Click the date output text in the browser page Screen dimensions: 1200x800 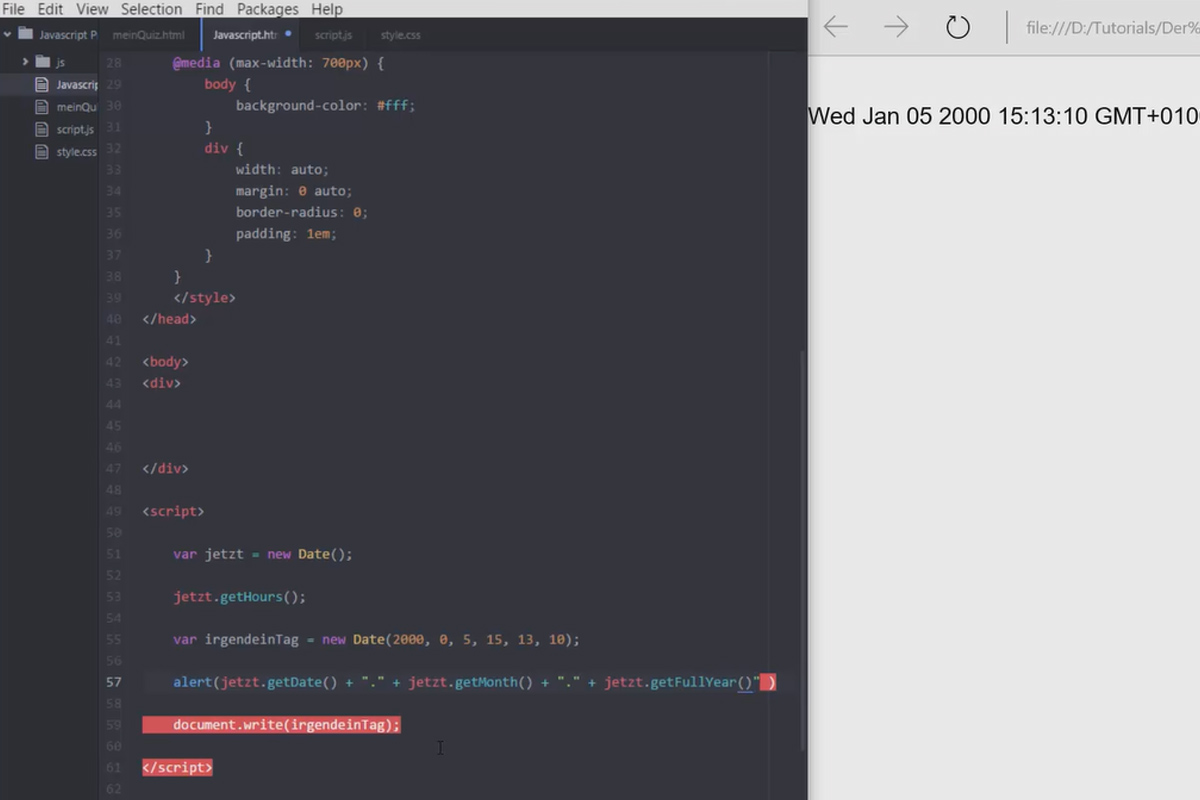pos(1004,116)
